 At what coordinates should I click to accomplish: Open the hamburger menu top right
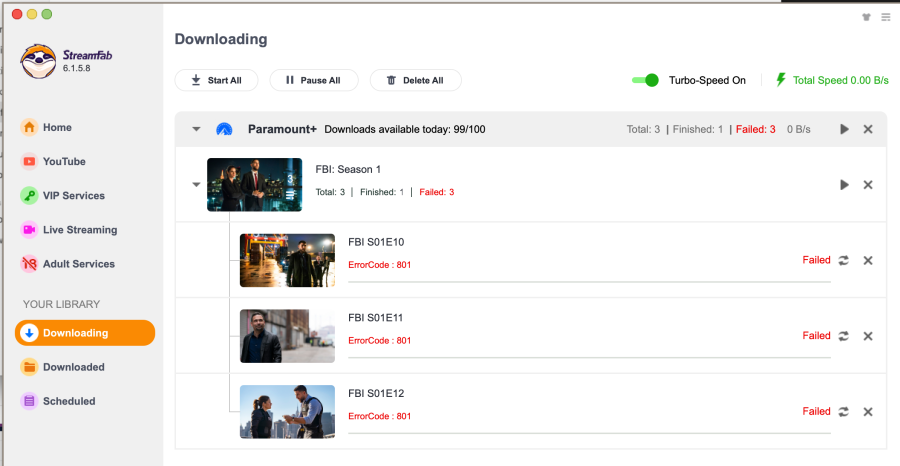[886, 17]
